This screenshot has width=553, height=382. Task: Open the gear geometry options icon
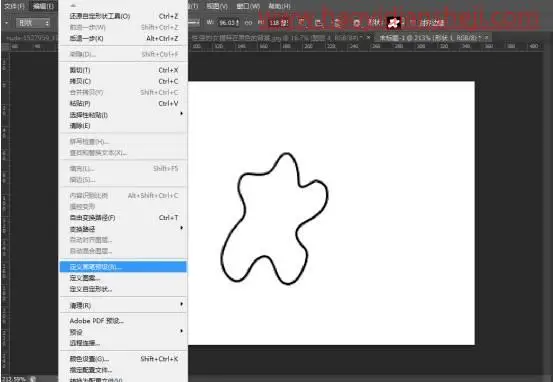[x=357, y=23]
